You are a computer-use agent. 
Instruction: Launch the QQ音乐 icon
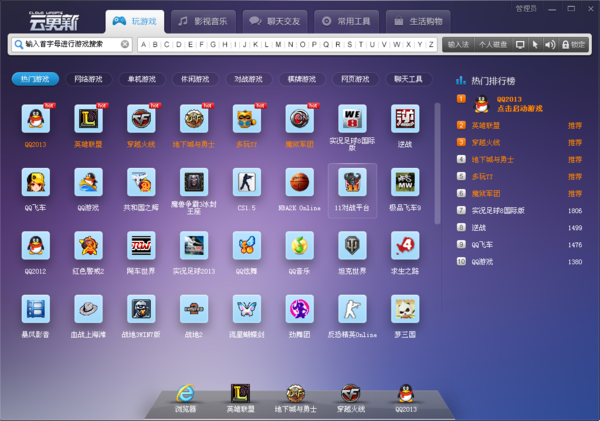(300, 245)
